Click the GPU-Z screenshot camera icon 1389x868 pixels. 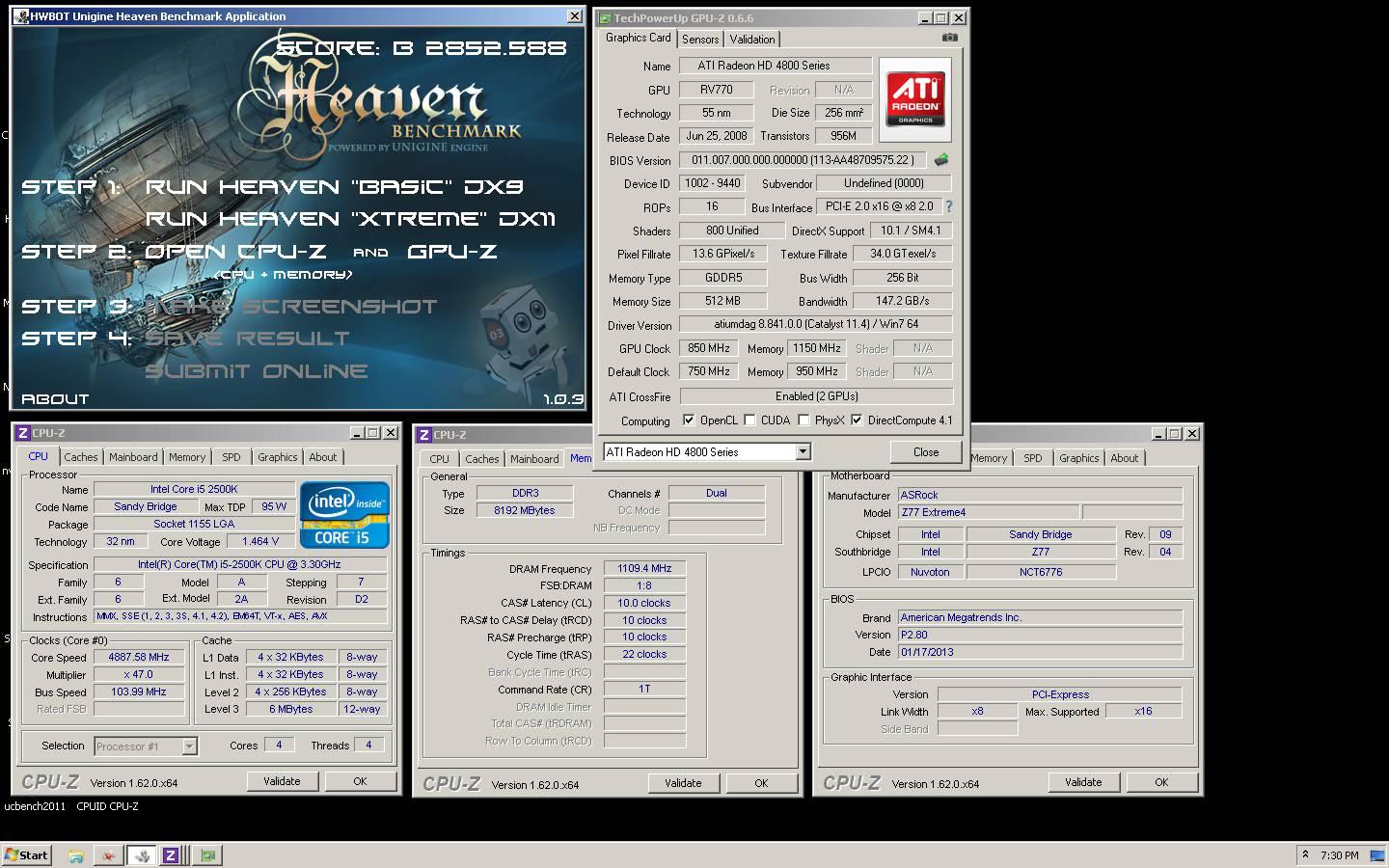click(950, 38)
